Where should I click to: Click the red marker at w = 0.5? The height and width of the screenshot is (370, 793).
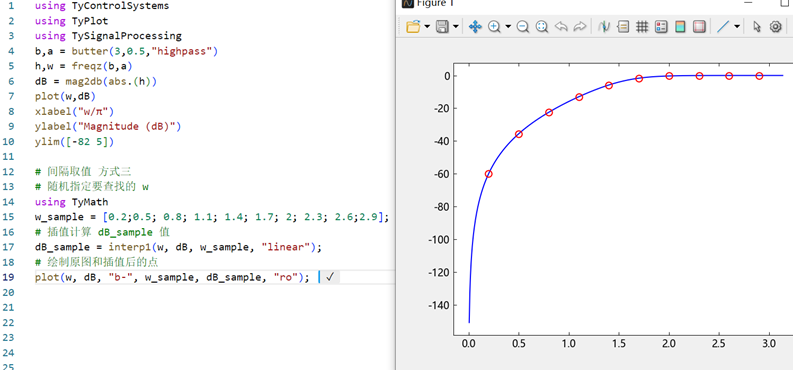[518, 134]
